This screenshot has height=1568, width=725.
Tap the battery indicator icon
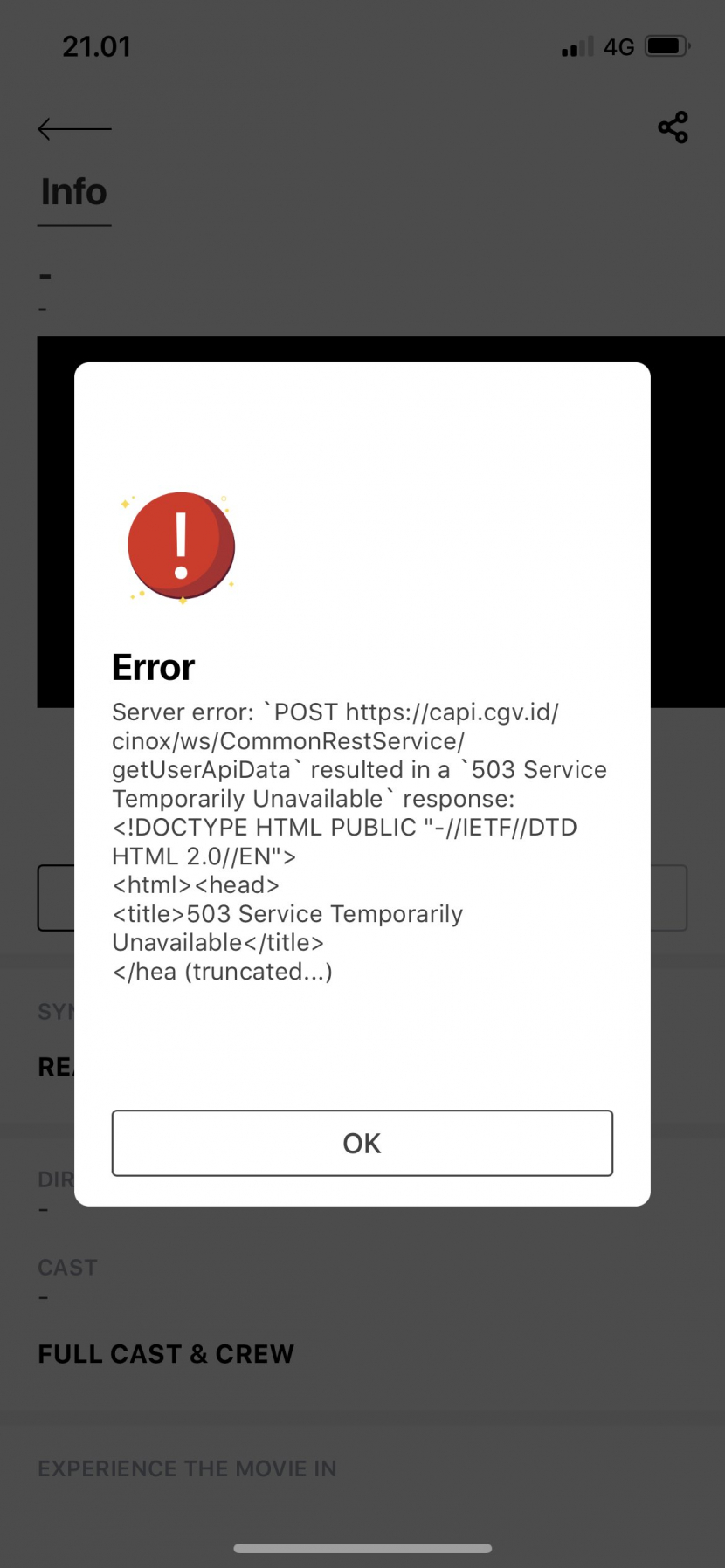(667, 46)
